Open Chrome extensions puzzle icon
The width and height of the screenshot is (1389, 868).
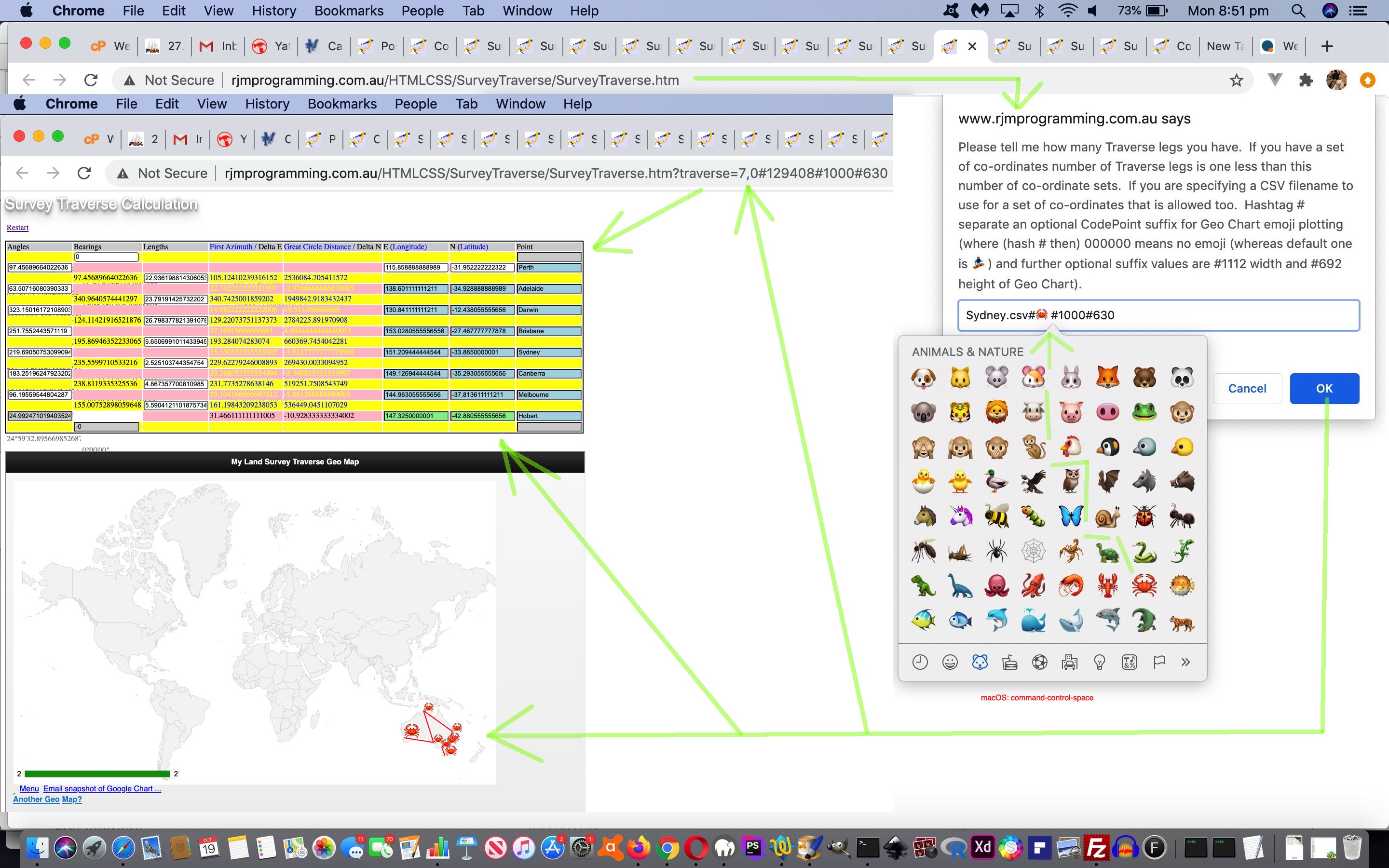(1306, 81)
